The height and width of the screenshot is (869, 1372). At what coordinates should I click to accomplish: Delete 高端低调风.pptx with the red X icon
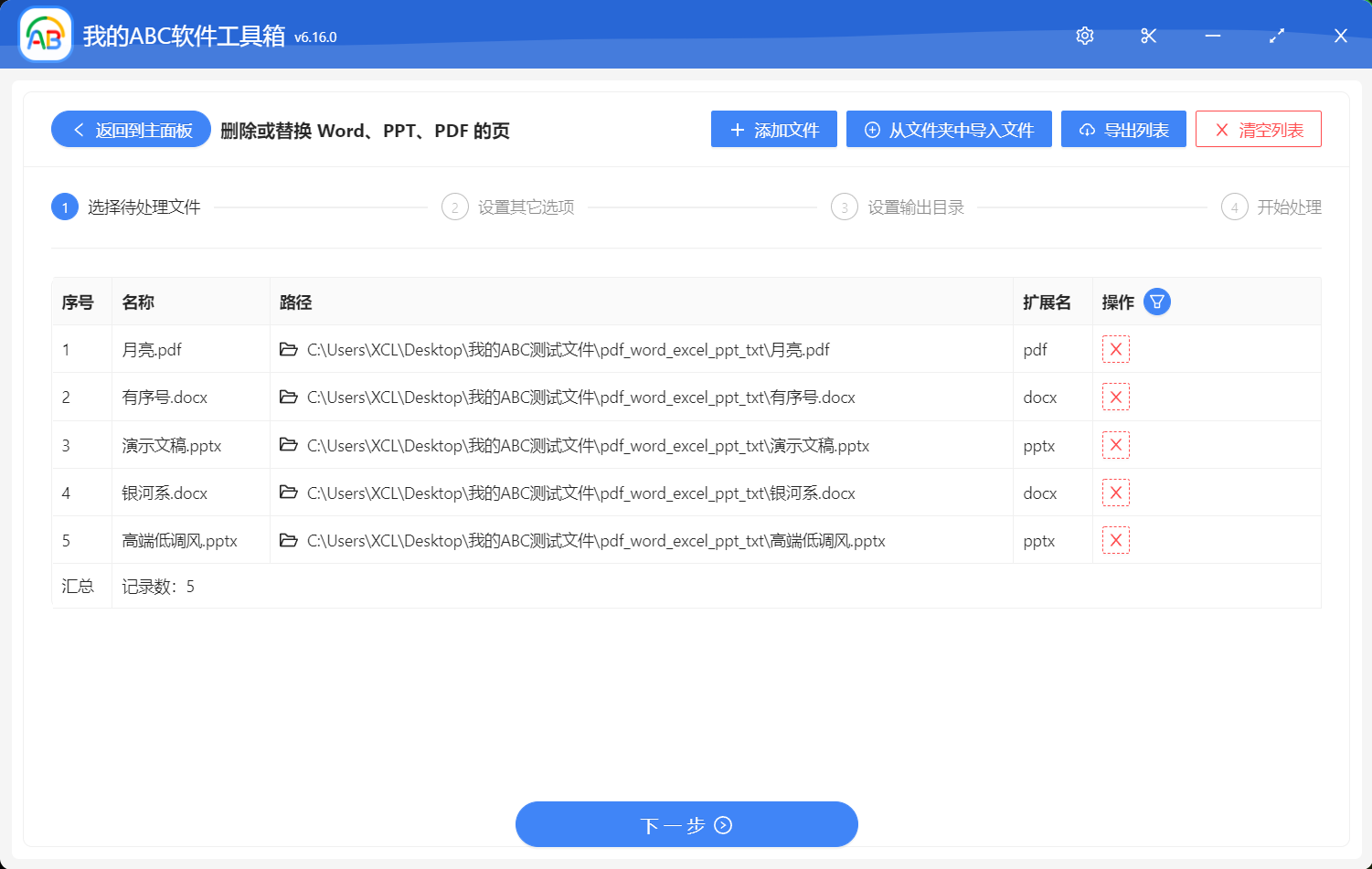pos(1115,540)
